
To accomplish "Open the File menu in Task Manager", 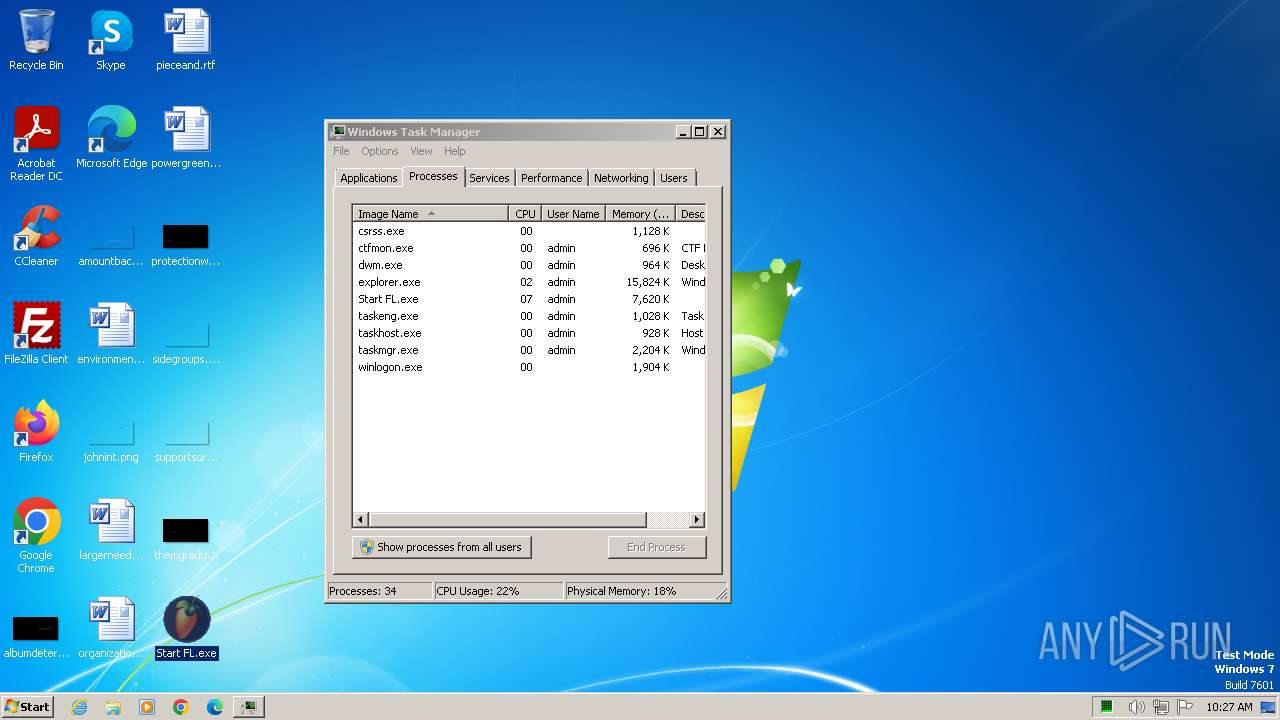I will click(341, 151).
